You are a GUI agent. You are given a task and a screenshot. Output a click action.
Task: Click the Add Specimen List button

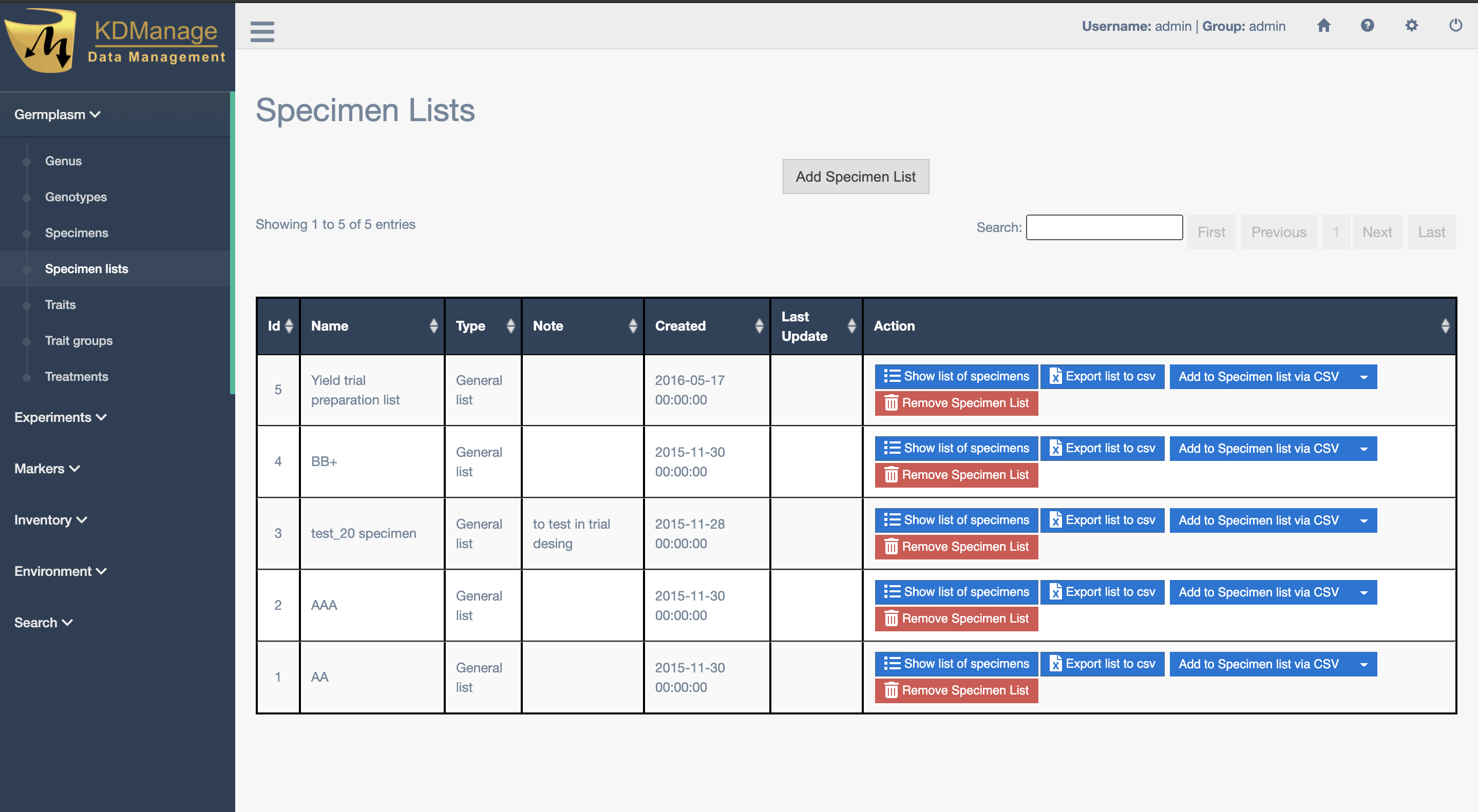[855, 177]
